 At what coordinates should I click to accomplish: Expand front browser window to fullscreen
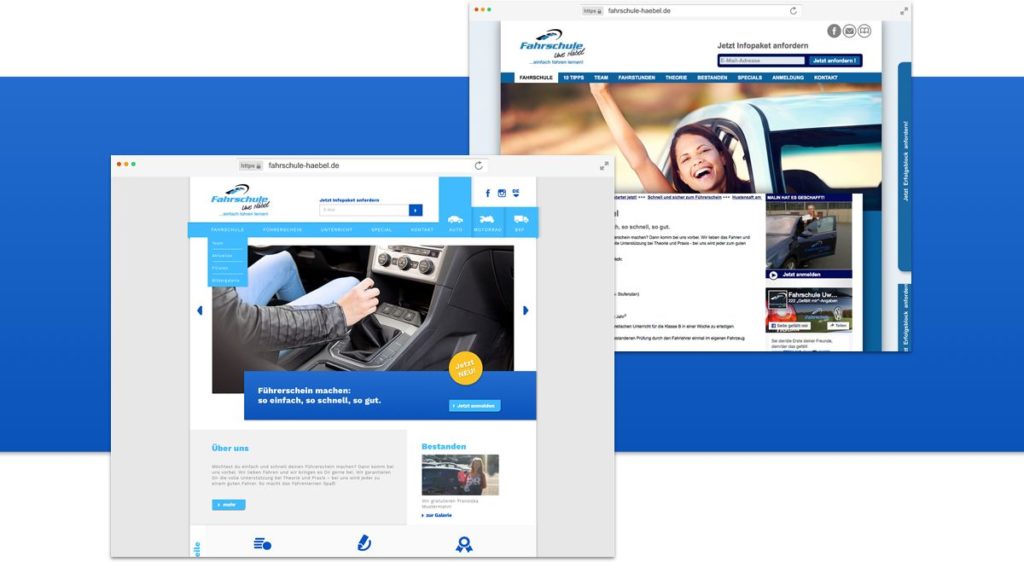click(x=604, y=166)
